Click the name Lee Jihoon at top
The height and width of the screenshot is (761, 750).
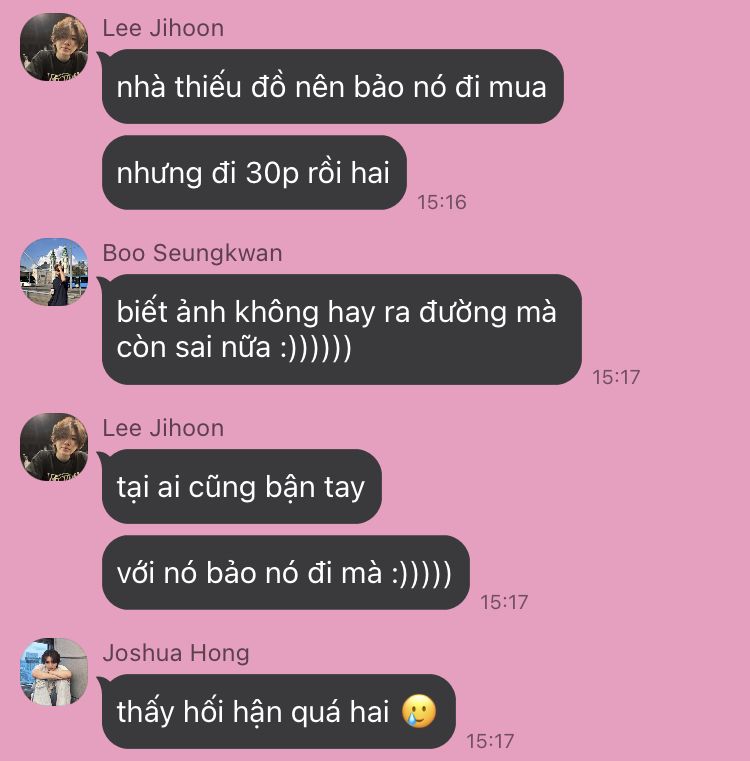pos(163,28)
